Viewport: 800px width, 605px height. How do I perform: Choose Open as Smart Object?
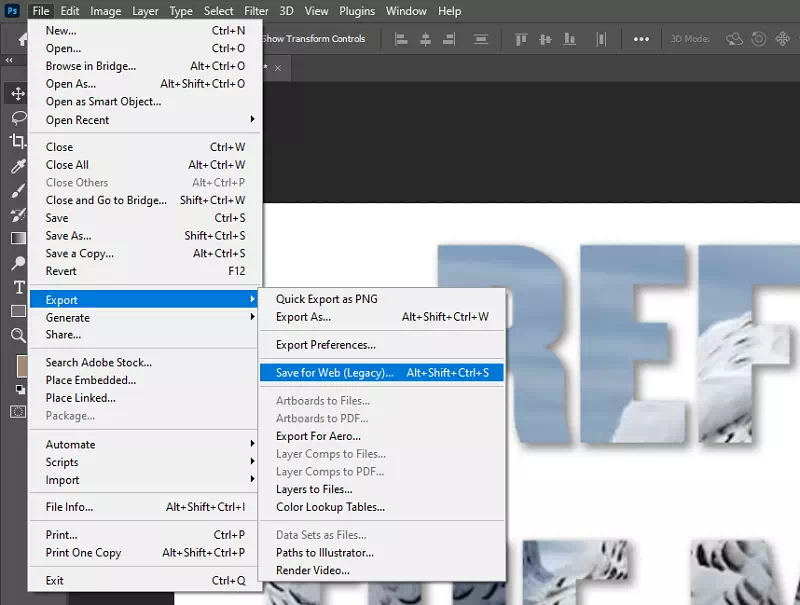pyautogui.click(x=145, y=102)
